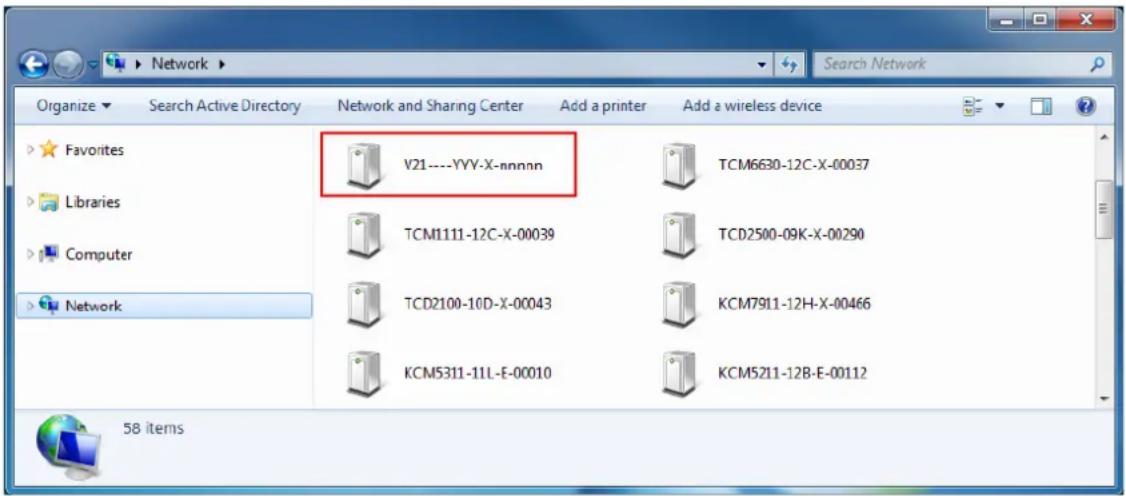Select Libraries in navigation pane
Viewport: 1126px width, 496px height.
[93, 202]
